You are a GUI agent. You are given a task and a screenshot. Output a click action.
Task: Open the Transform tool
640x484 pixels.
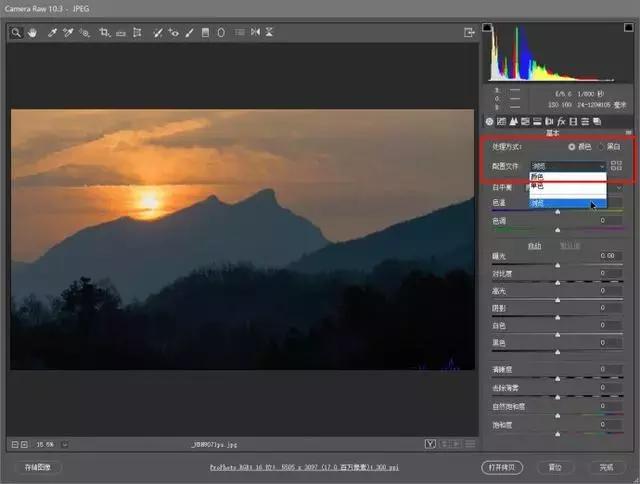[x=137, y=32]
